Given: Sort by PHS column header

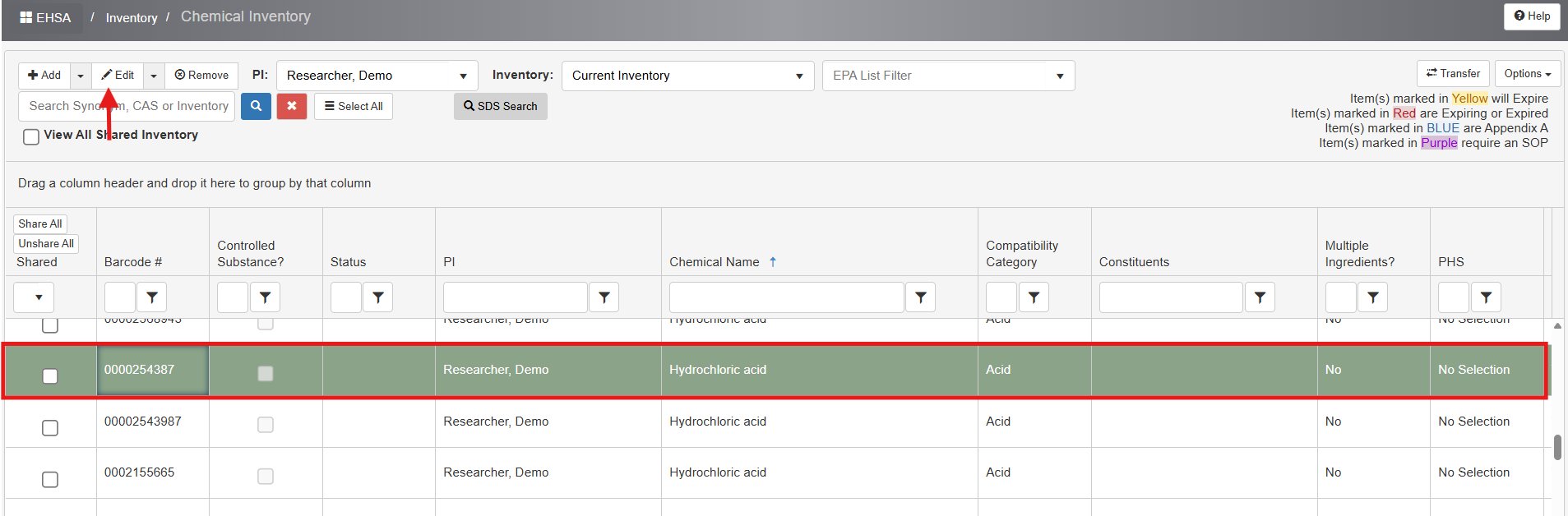Looking at the screenshot, I should 1451,262.
